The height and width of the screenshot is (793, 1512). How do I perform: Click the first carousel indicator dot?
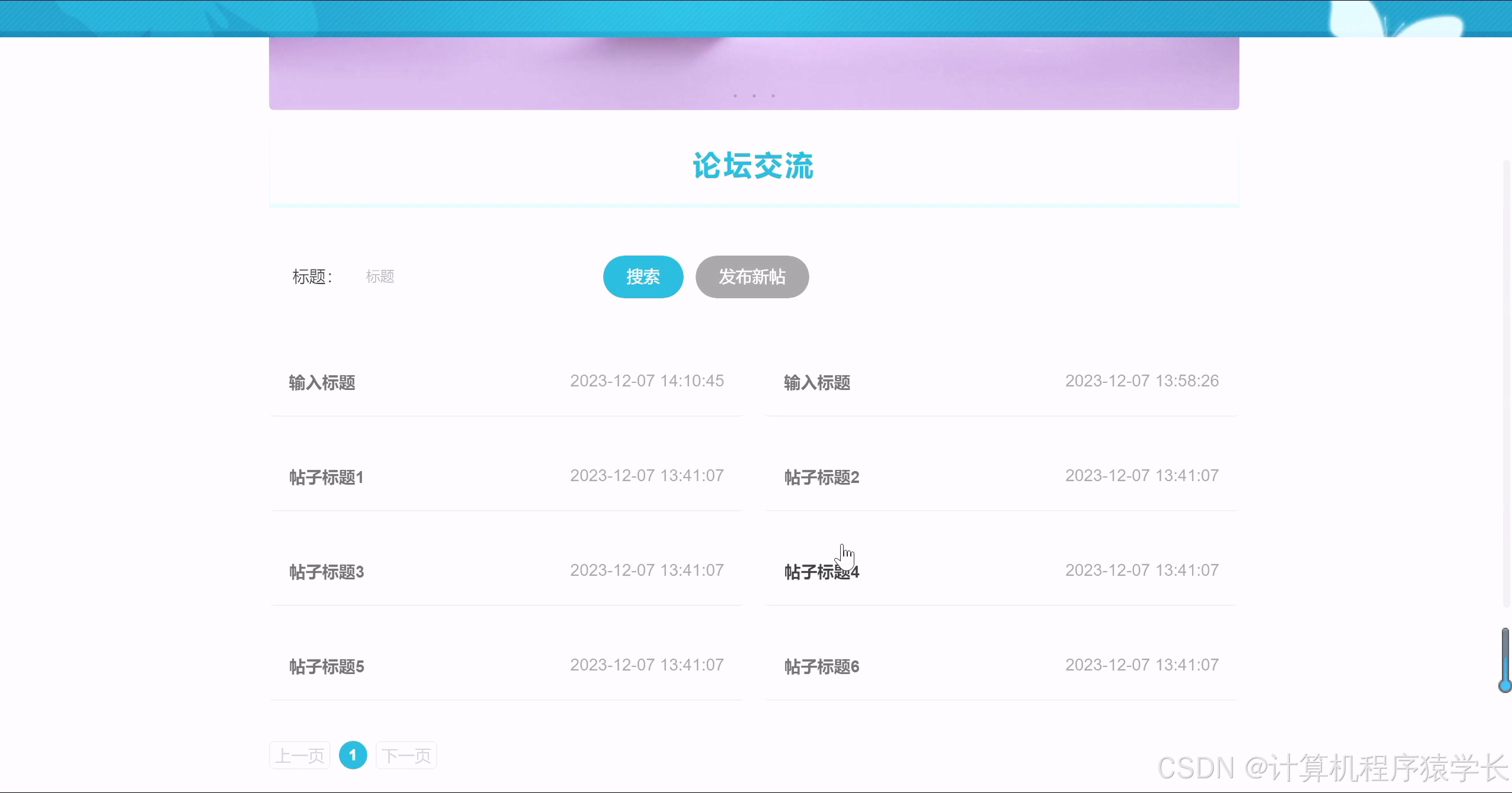pos(735,95)
